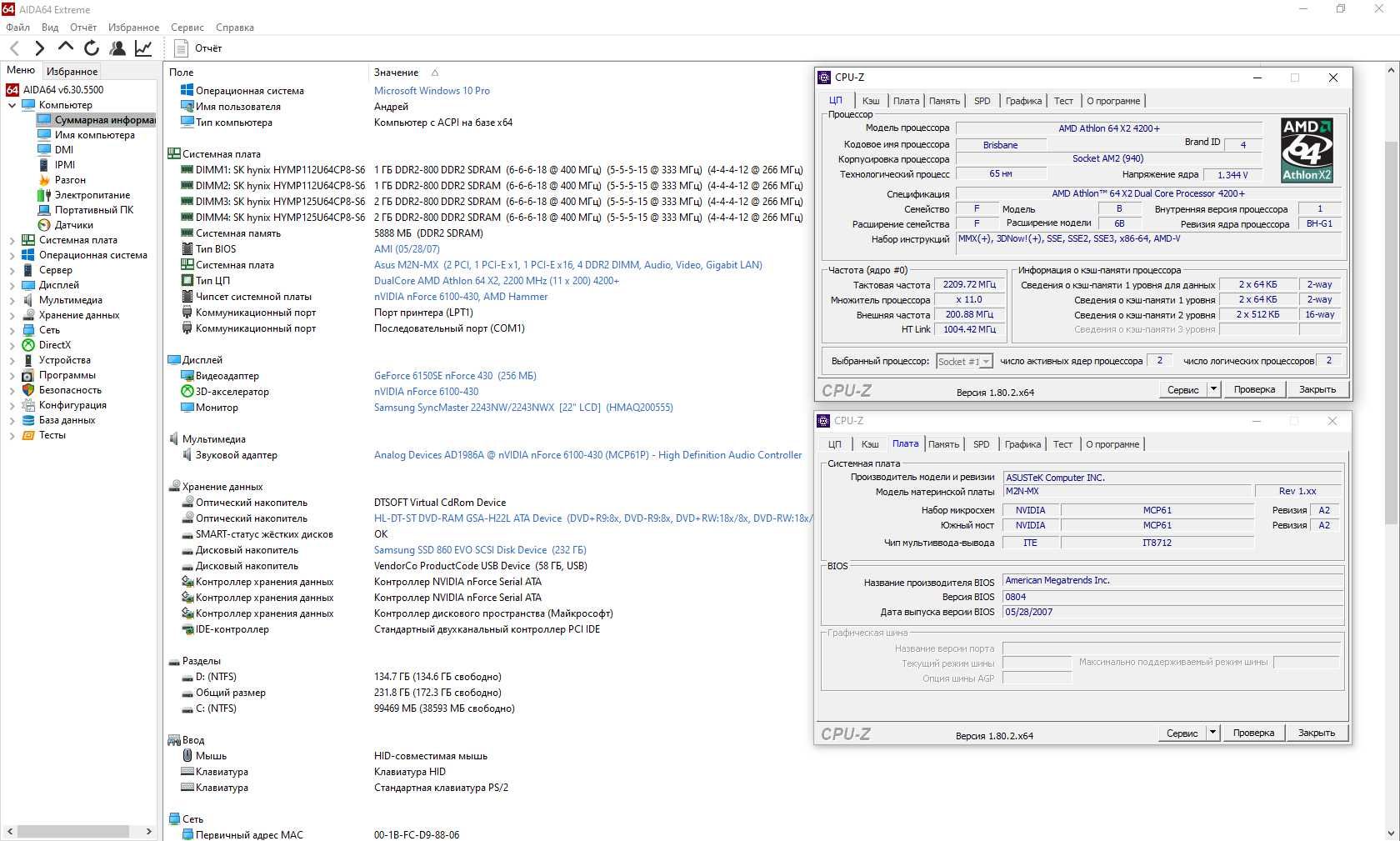Click Samsung SyncMaster monitor link
Image resolution: width=1400 pixels, height=841 pixels.
pyautogui.click(x=523, y=408)
